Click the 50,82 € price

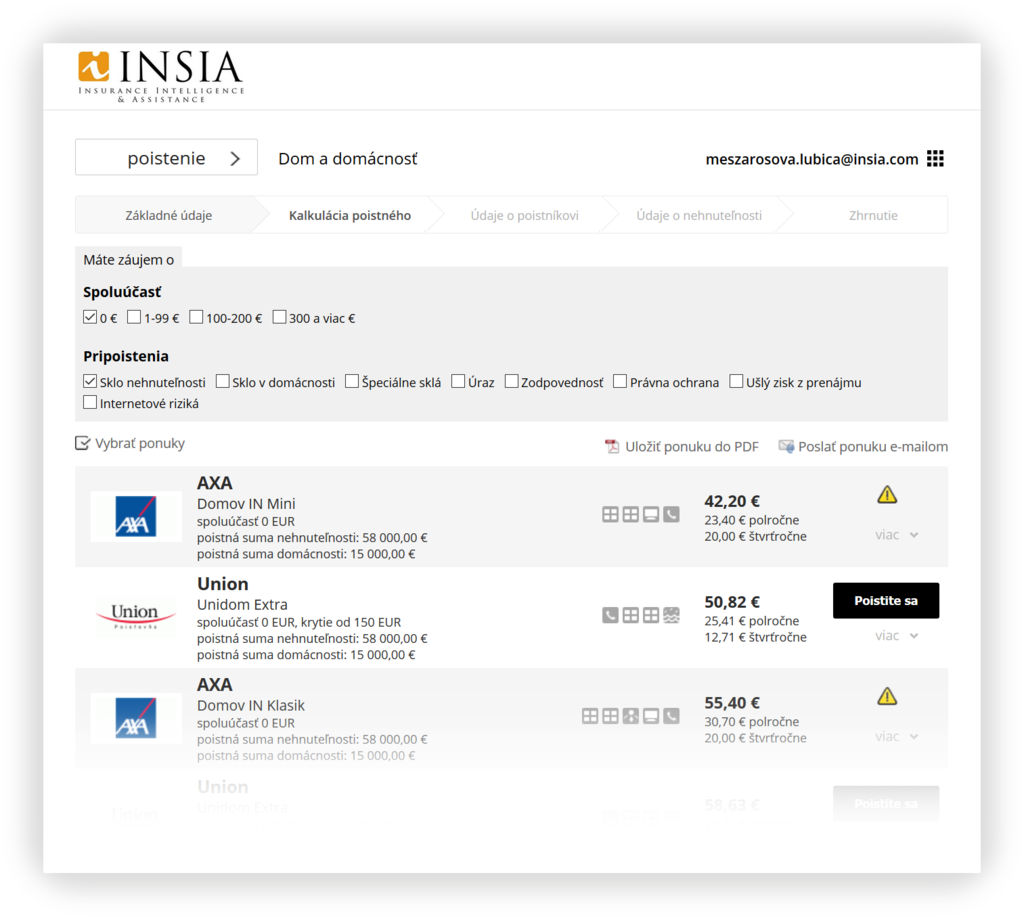point(732,602)
